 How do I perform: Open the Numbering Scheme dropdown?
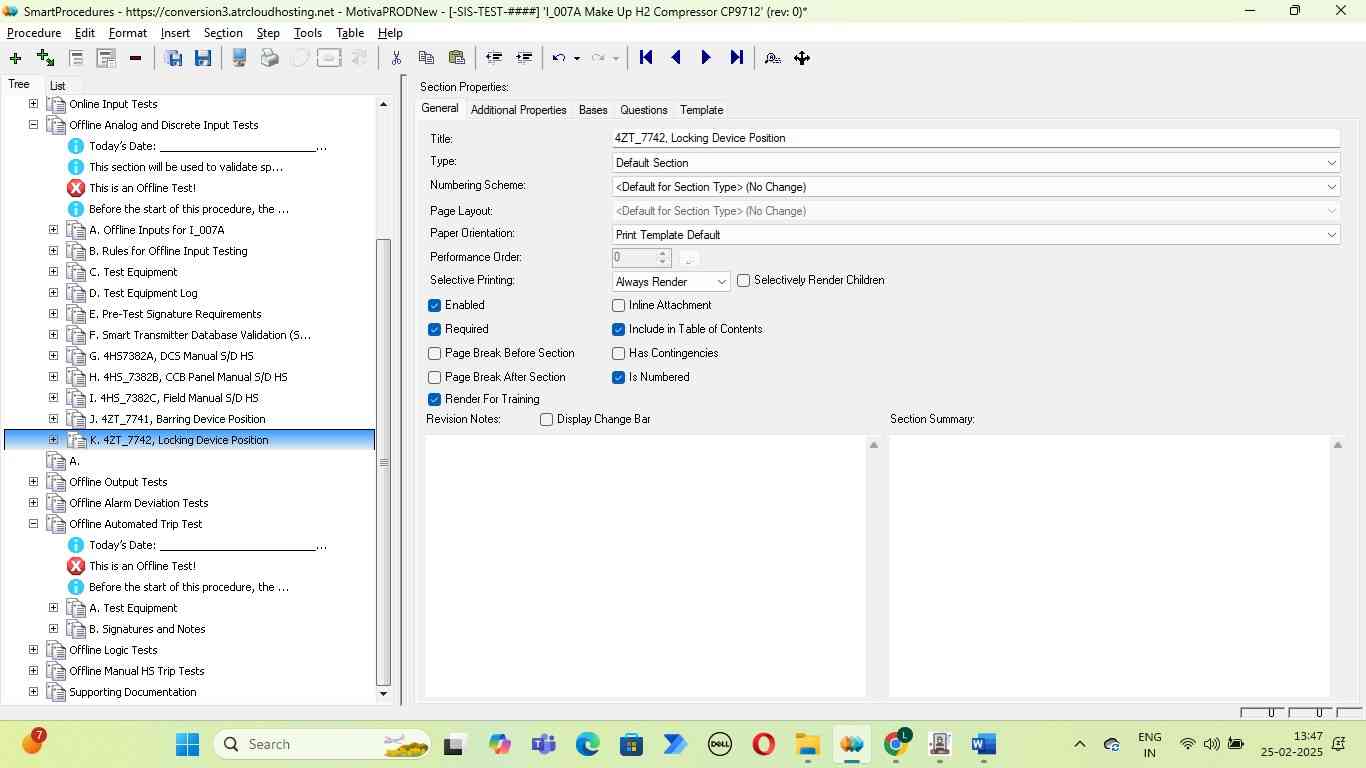[x=975, y=187]
